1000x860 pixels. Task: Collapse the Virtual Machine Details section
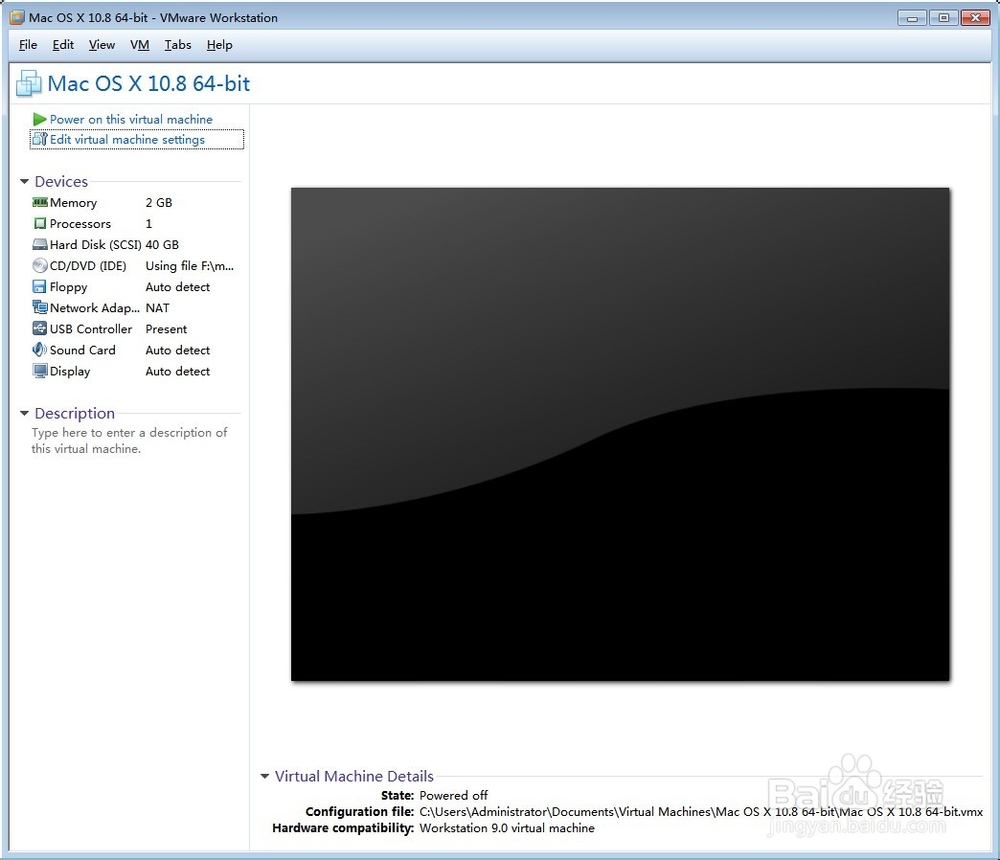(265, 776)
